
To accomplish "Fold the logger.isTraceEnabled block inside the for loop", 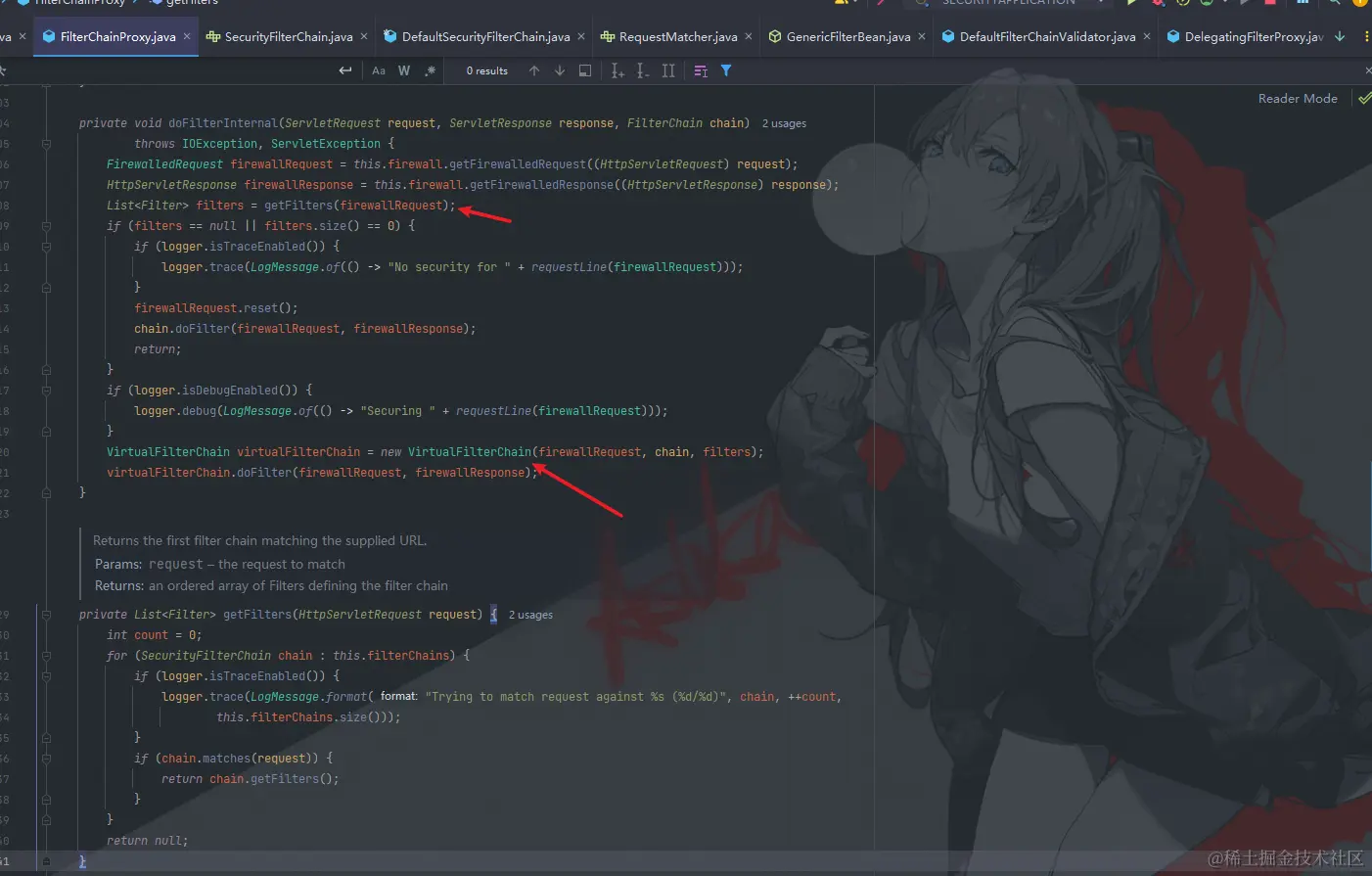I will click(46, 676).
